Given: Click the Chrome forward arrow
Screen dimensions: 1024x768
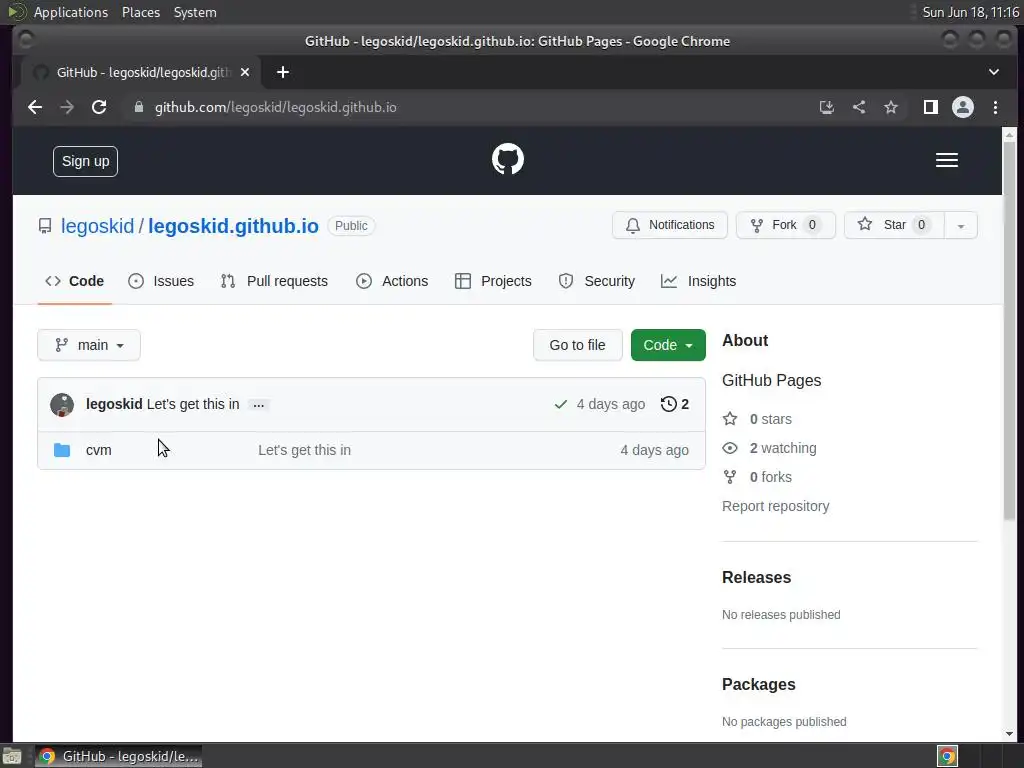Looking at the screenshot, I should [x=67, y=107].
